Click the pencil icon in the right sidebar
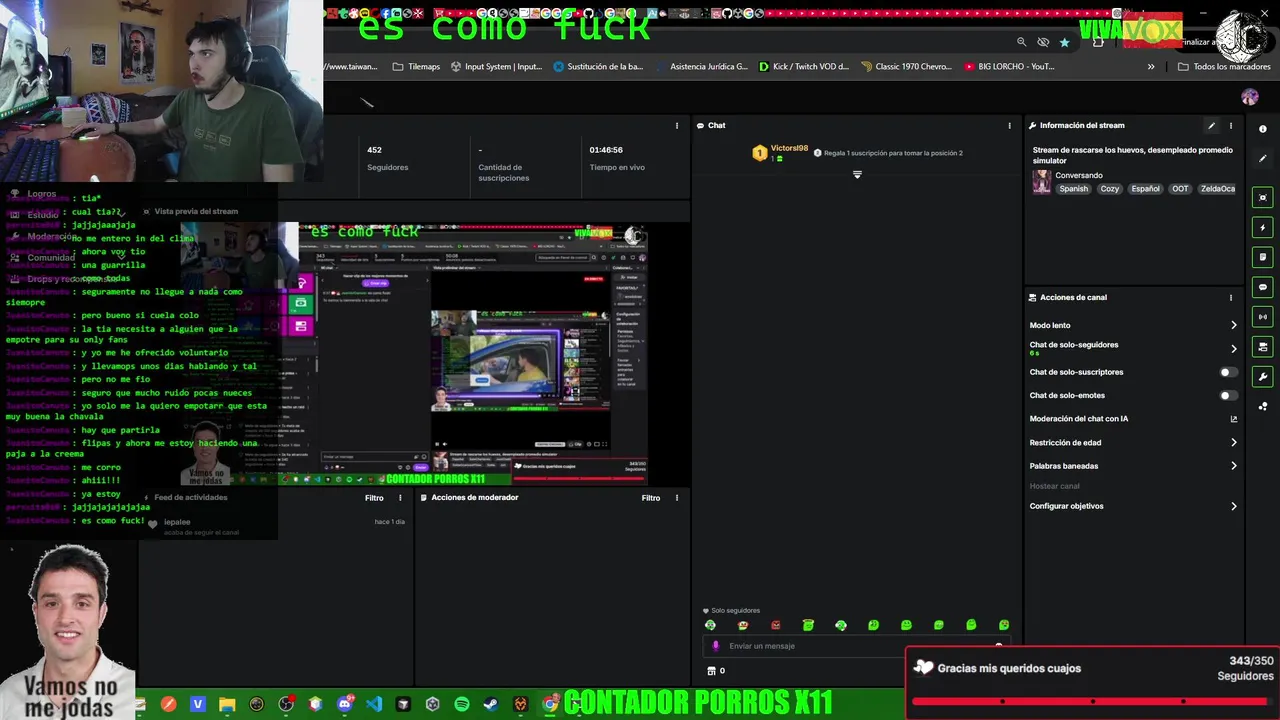 pos(1263,159)
